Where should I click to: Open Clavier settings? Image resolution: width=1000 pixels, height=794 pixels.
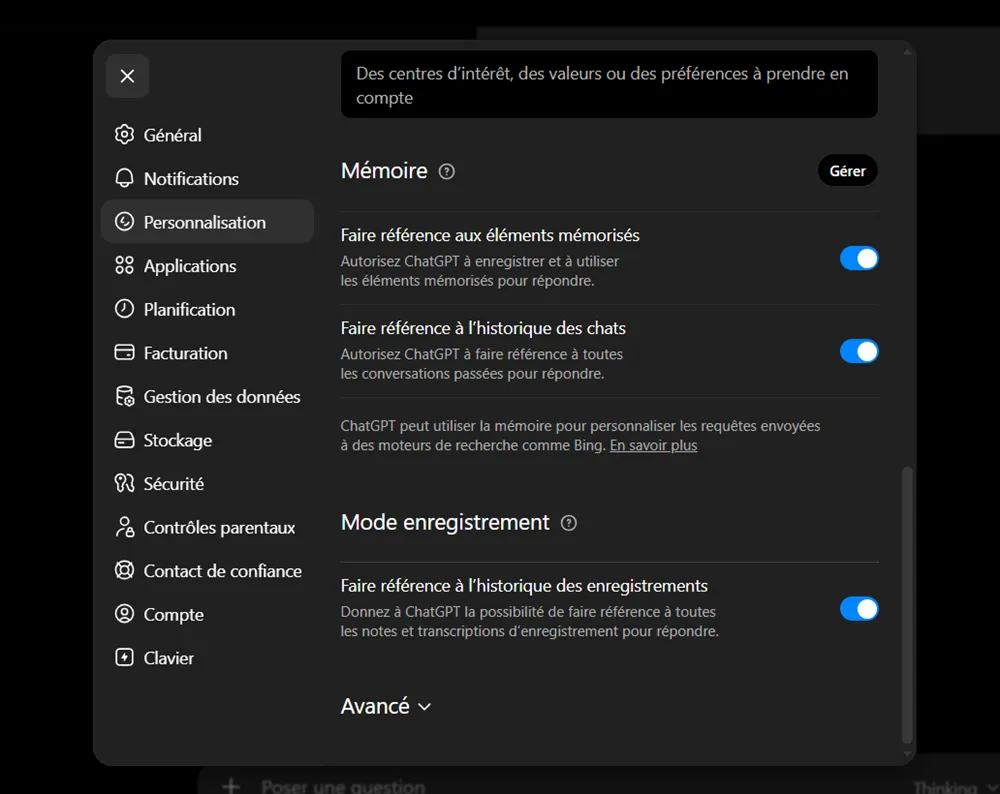coord(207,658)
